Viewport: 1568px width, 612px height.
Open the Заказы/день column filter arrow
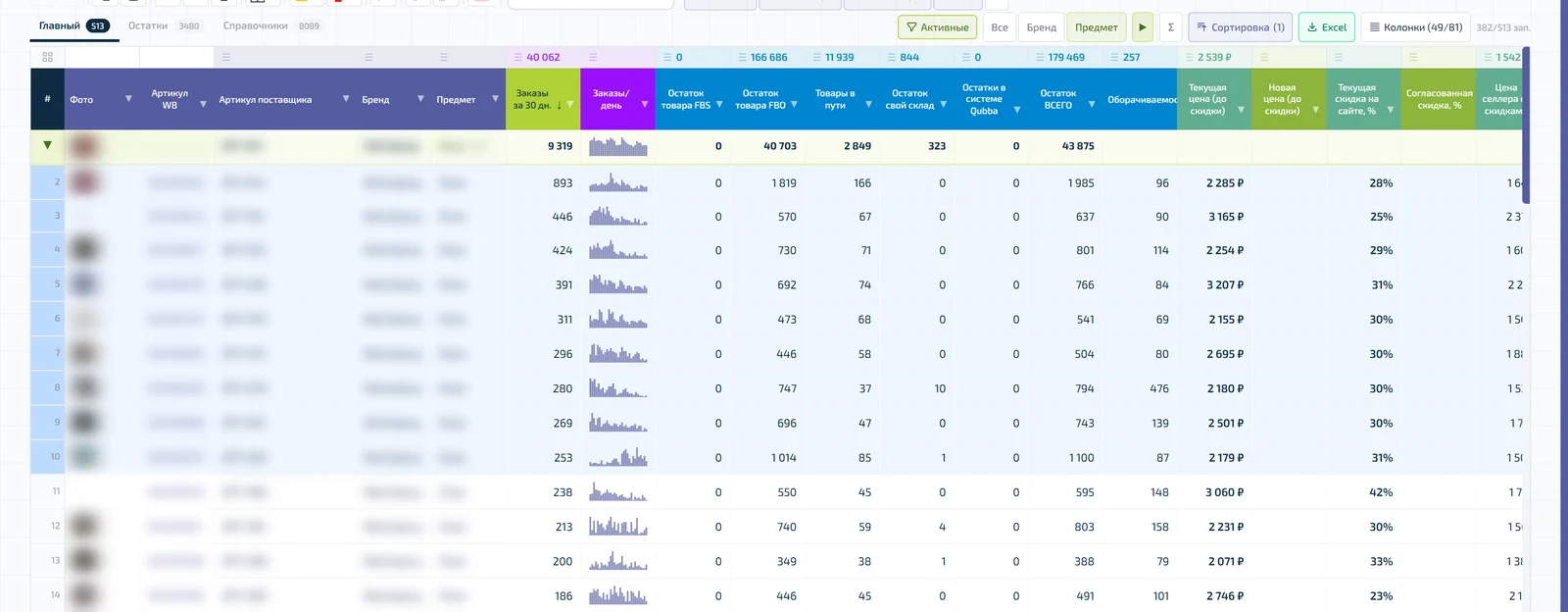coord(644,105)
